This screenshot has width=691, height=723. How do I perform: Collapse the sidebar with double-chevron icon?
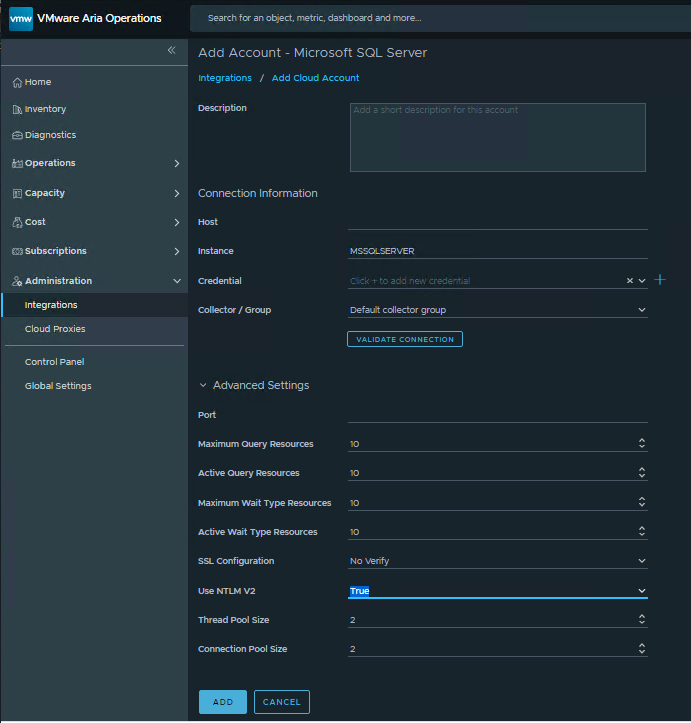click(171, 50)
